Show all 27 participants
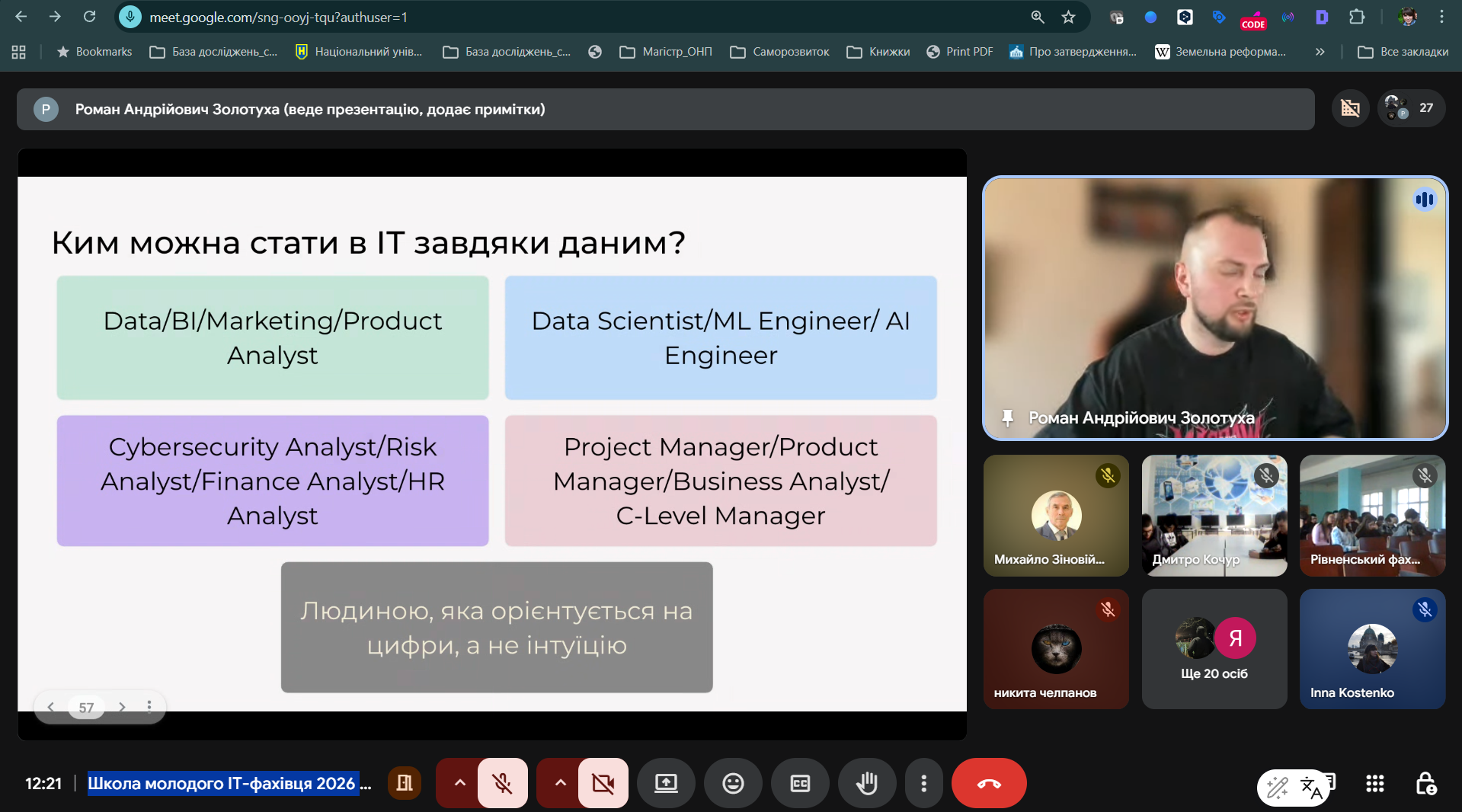Screen dimensions: 1462x812 1411,108
